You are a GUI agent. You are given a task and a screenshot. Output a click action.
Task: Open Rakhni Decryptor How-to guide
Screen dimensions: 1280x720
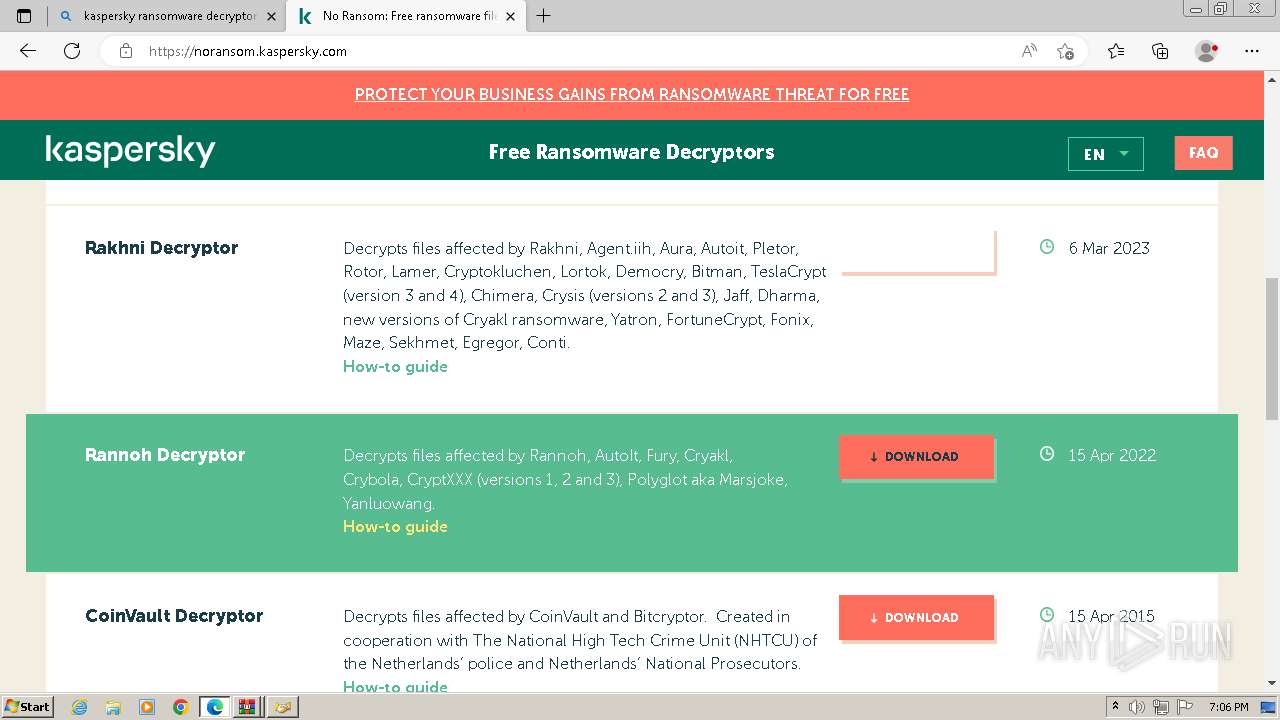point(395,366)
